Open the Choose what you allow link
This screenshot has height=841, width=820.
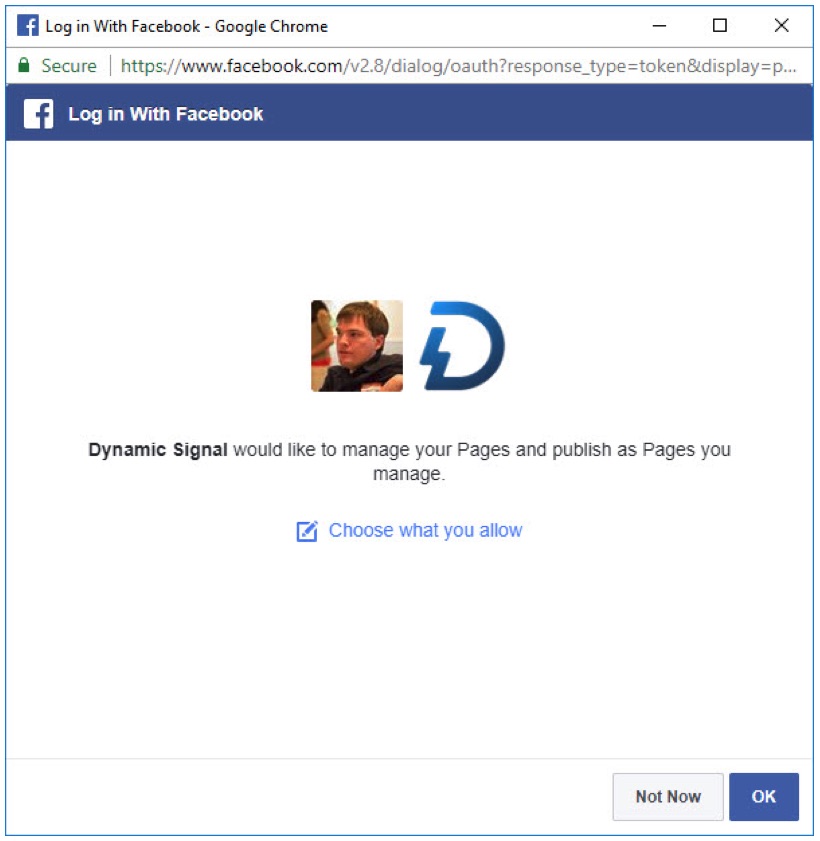425,530
